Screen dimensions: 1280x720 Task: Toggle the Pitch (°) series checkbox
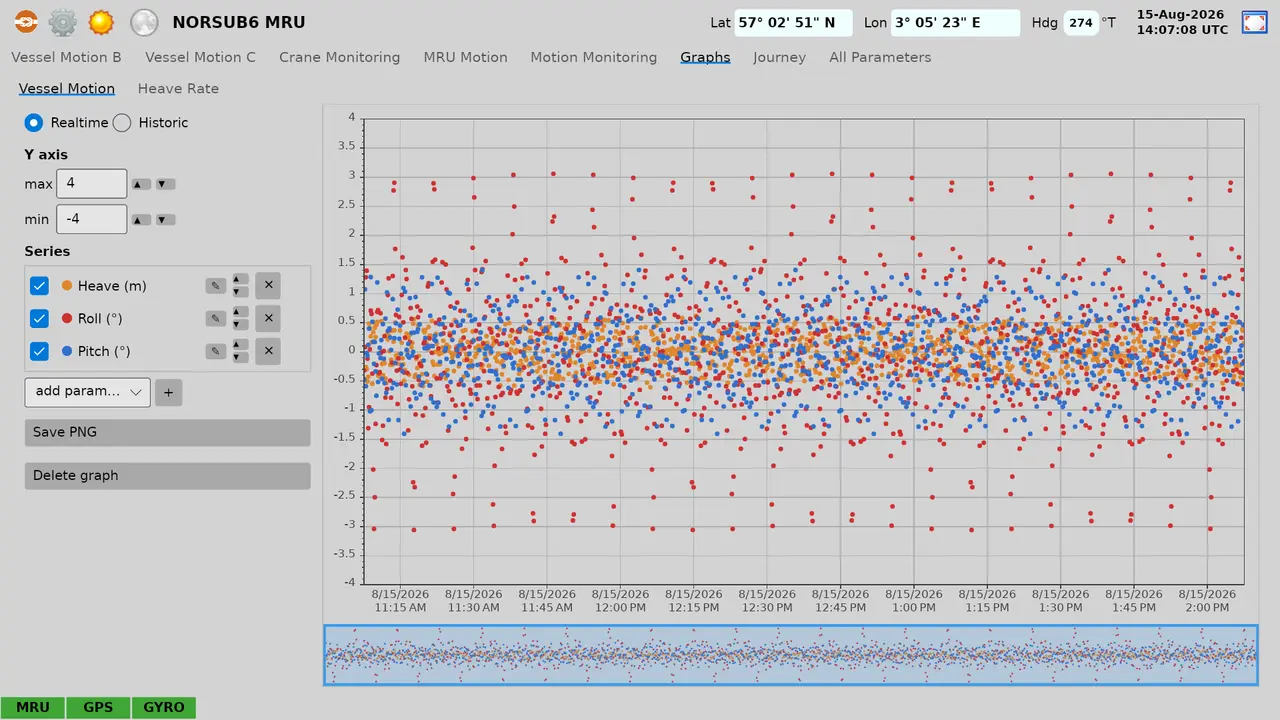[39, 352]
